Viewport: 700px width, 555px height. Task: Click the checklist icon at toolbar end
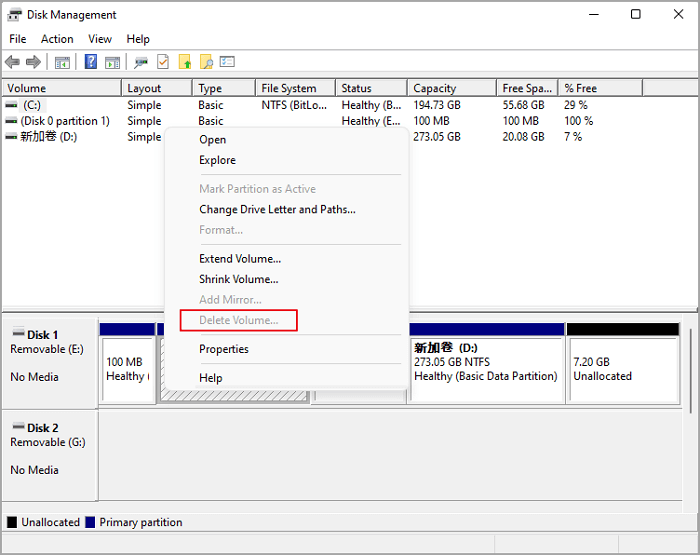[227, 62]
